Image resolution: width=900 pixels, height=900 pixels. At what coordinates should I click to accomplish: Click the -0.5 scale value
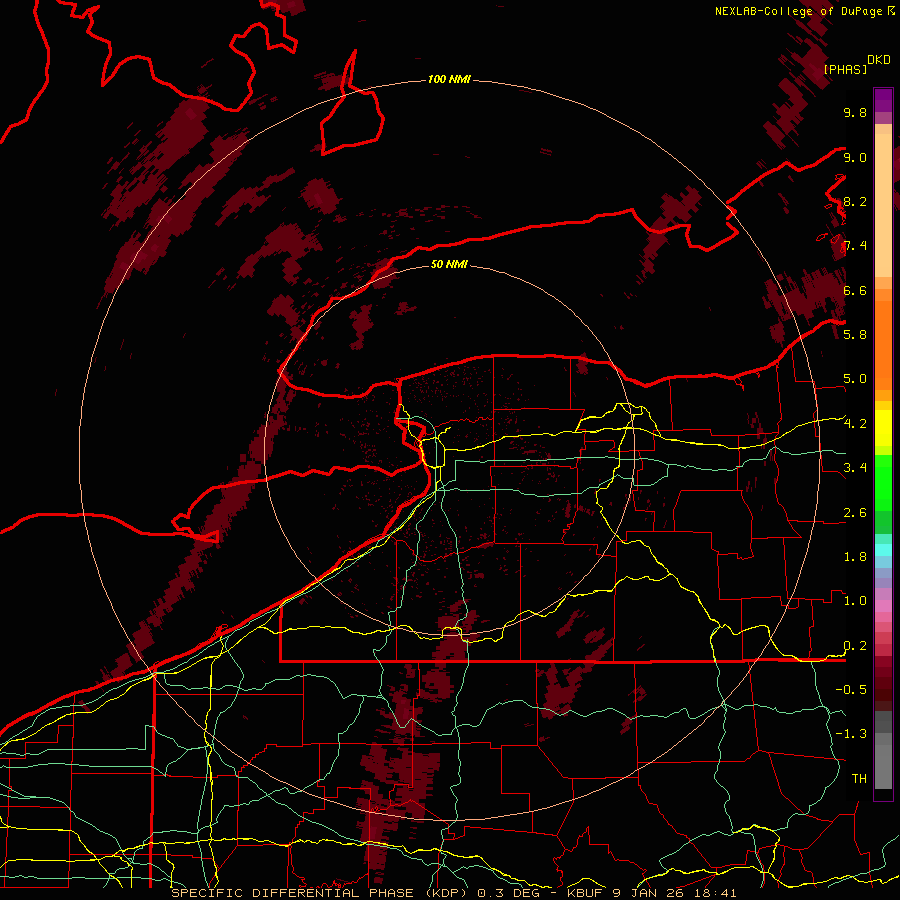click(851, 690)
